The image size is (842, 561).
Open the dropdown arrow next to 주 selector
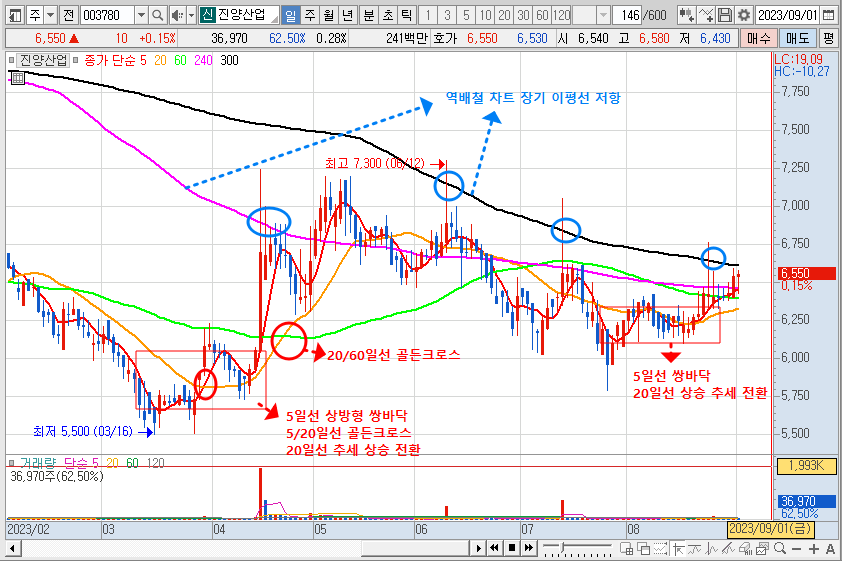click(x=50, y=15)
